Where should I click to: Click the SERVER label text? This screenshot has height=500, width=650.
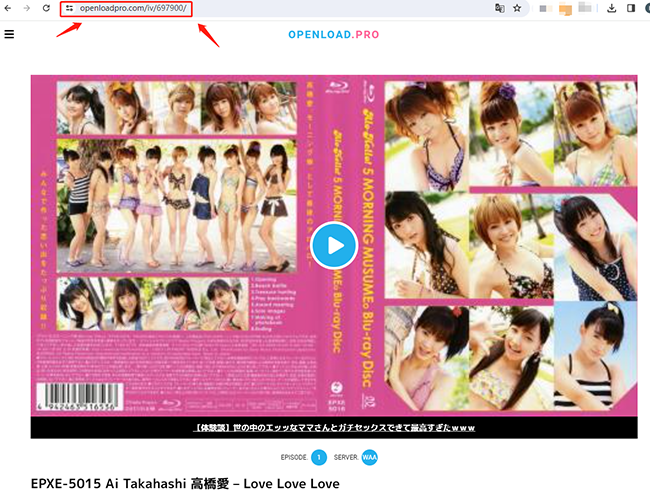pos(346,457)
